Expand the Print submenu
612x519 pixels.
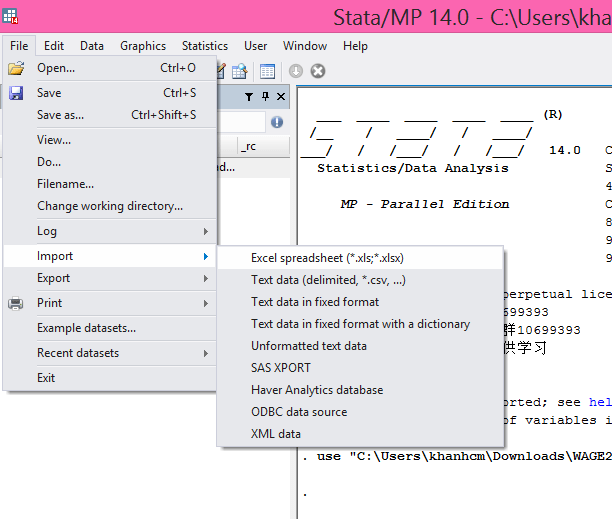[110, 303]
